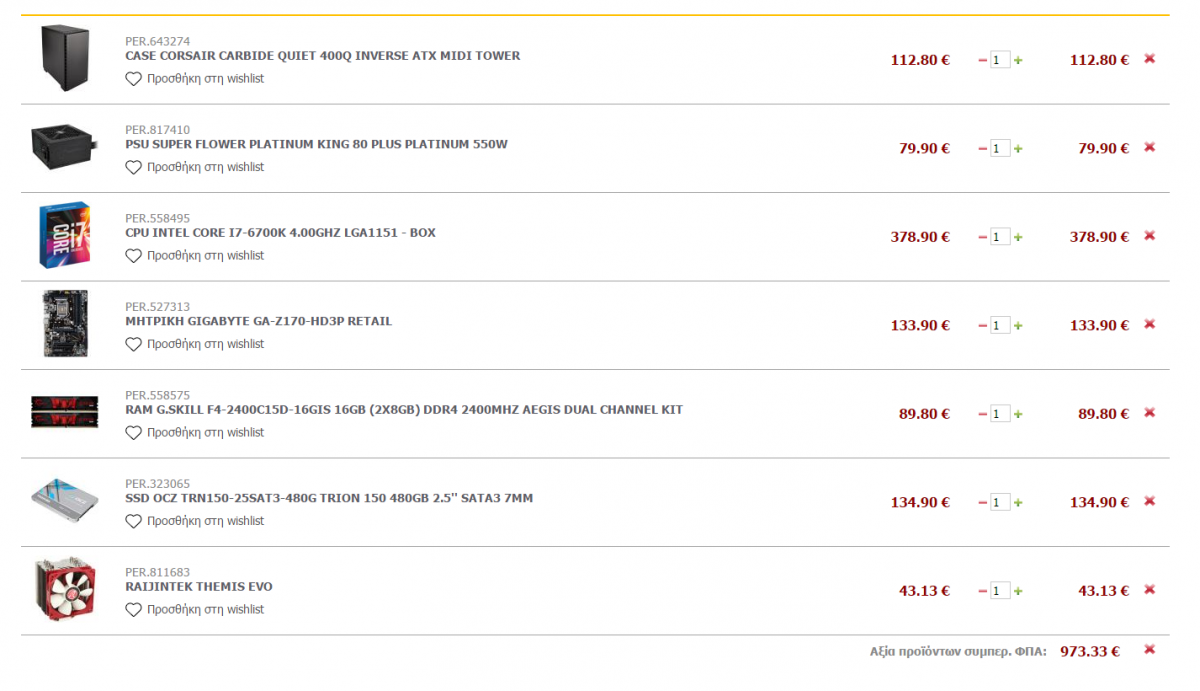
Task: Increase Intel CPU quantity with green plus
Action: click(1018, 237)
